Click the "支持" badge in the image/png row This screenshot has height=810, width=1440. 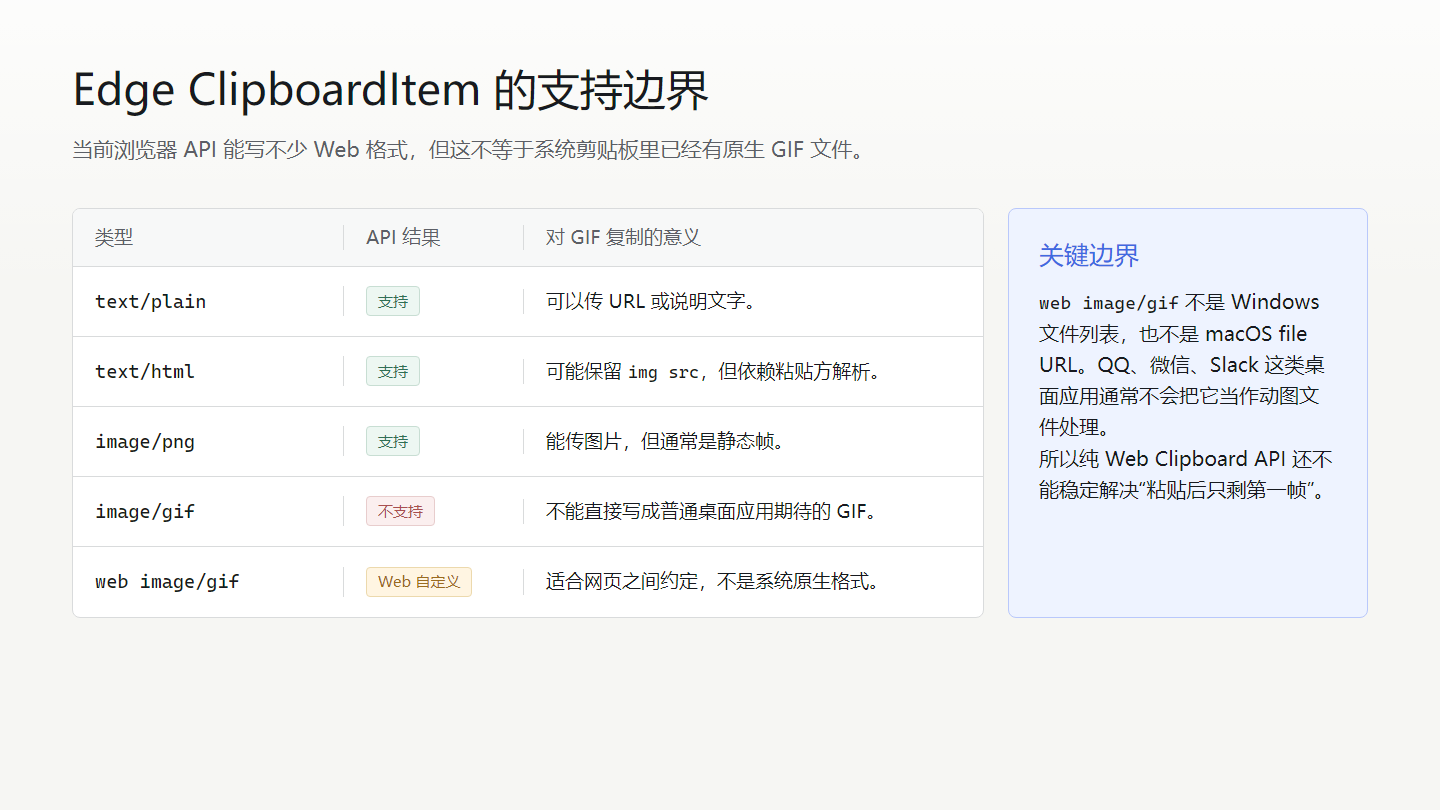[393, 441]
